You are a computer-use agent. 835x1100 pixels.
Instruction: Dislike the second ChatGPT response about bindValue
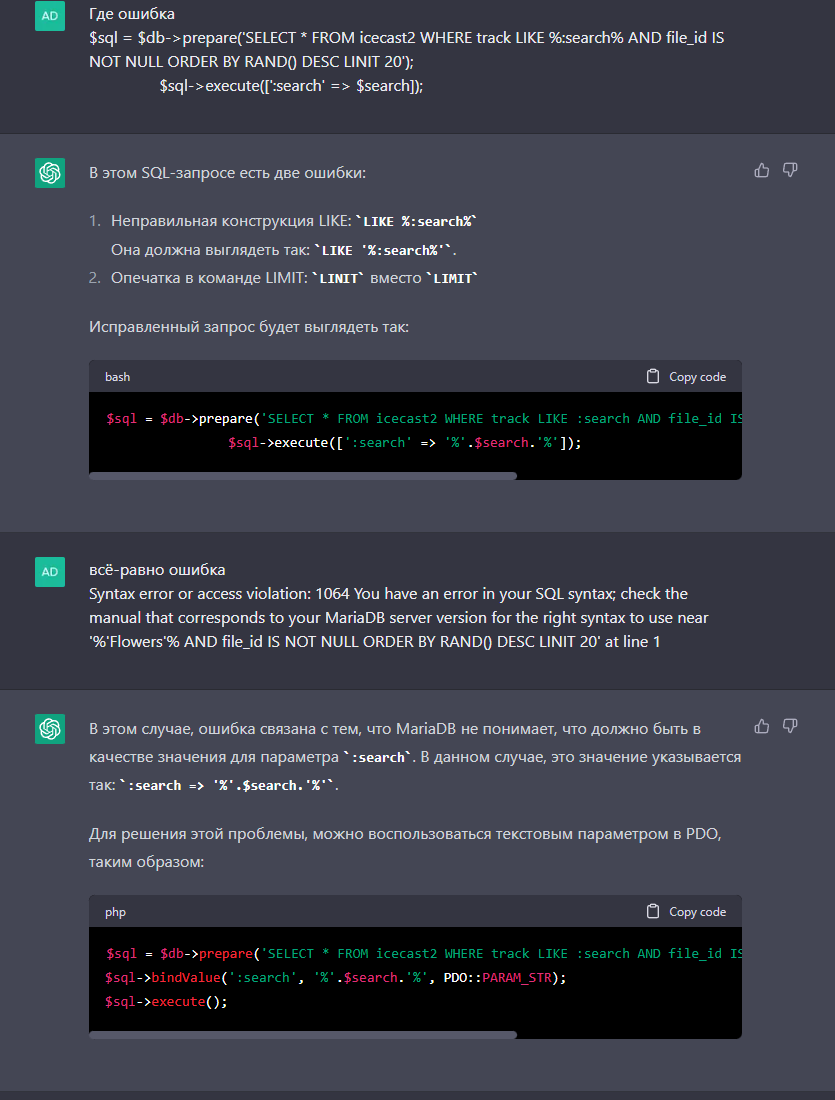tap(790, 726)
